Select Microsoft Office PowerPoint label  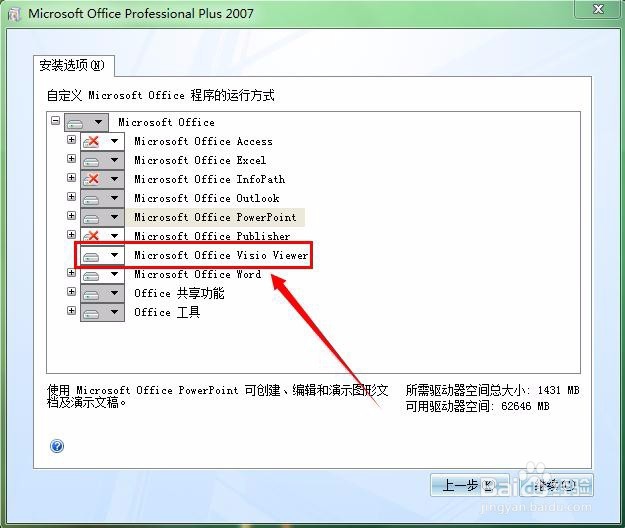[x=215, y=217]
